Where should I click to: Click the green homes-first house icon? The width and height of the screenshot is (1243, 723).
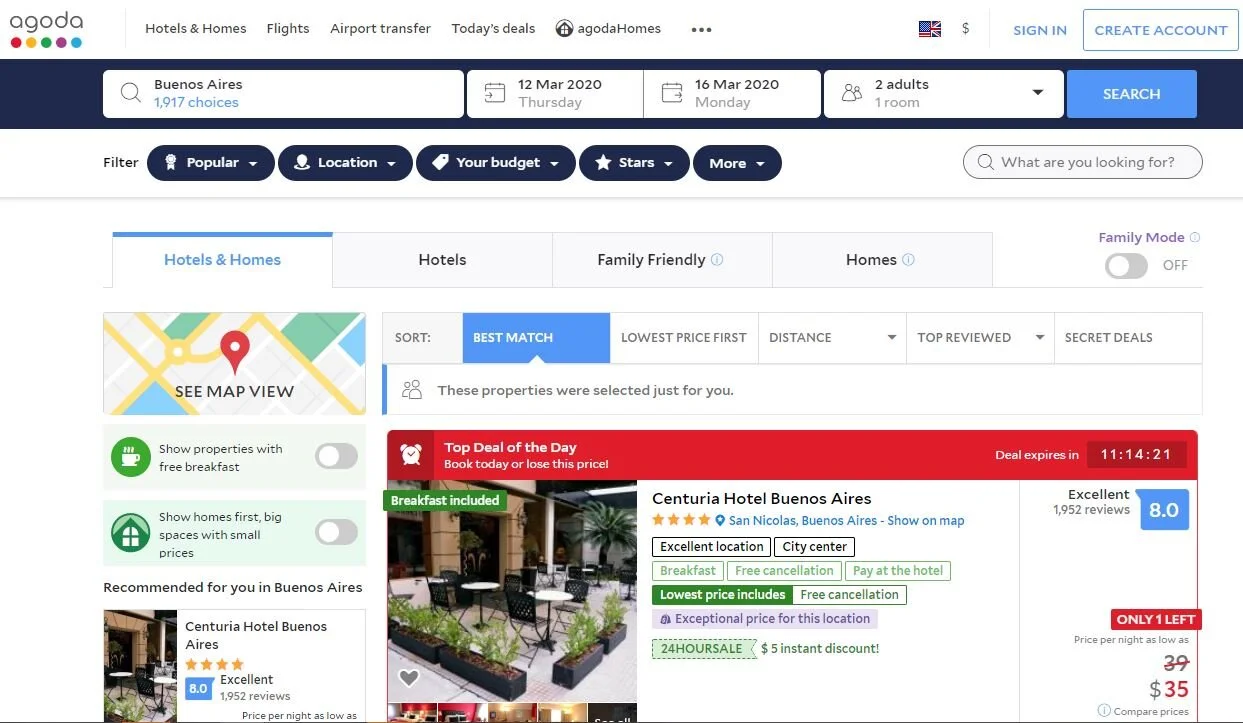click(x=130, y=533)
